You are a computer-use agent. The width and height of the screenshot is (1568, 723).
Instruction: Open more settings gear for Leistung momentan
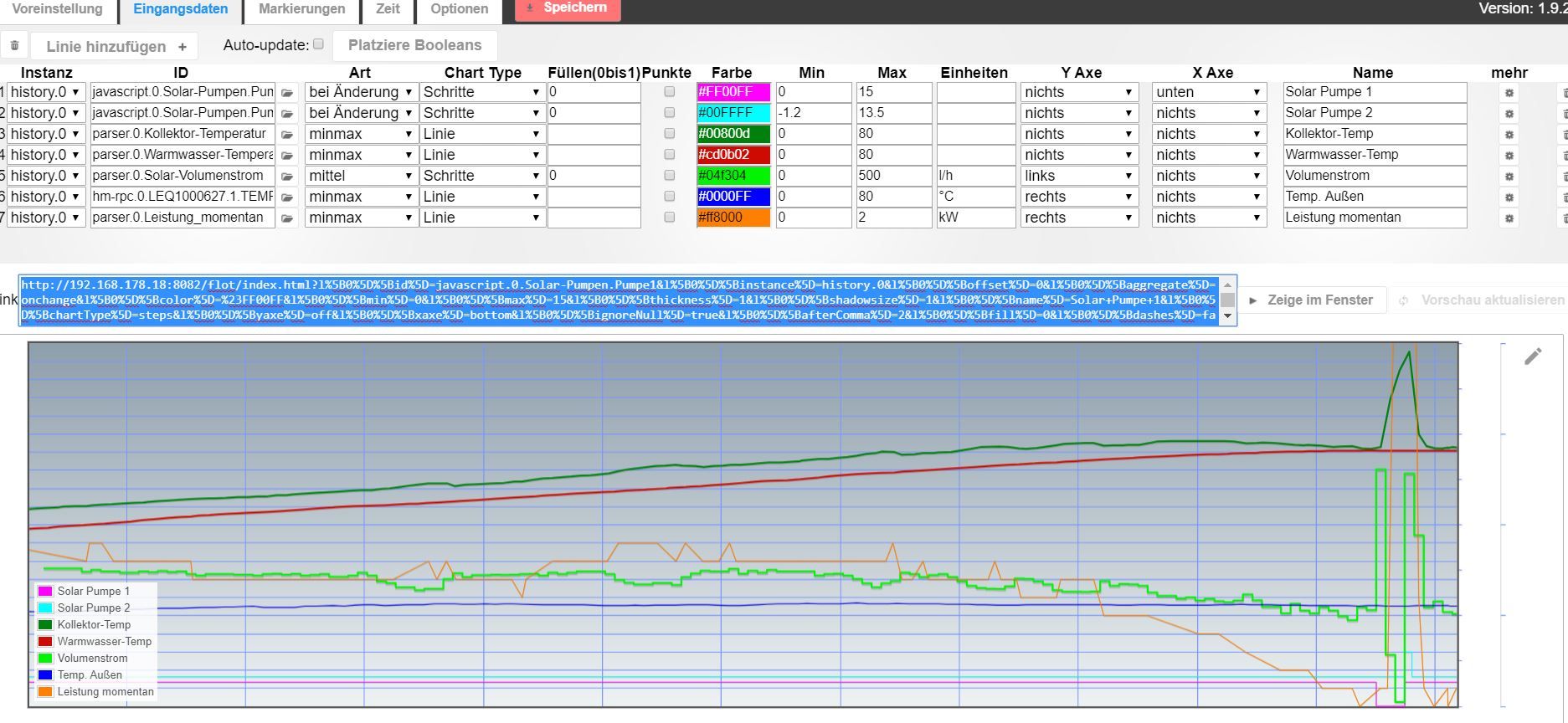(x=1509, y=218)
